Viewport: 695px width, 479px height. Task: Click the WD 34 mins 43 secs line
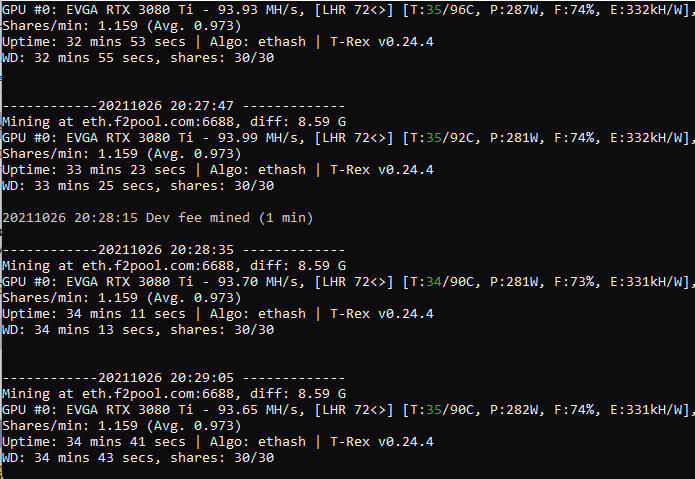pos(138,458)
